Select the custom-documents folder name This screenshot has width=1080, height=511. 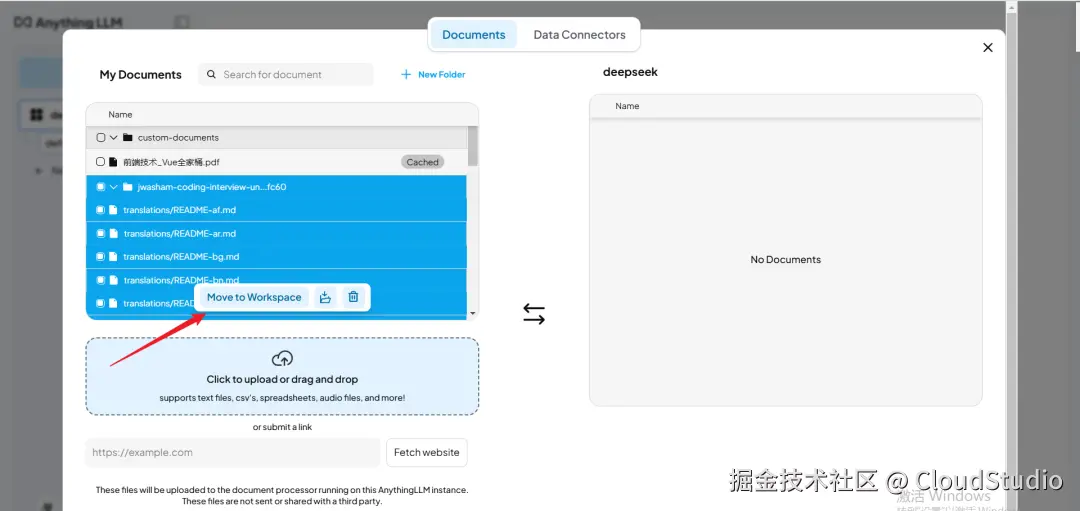[x=178, y=138]
